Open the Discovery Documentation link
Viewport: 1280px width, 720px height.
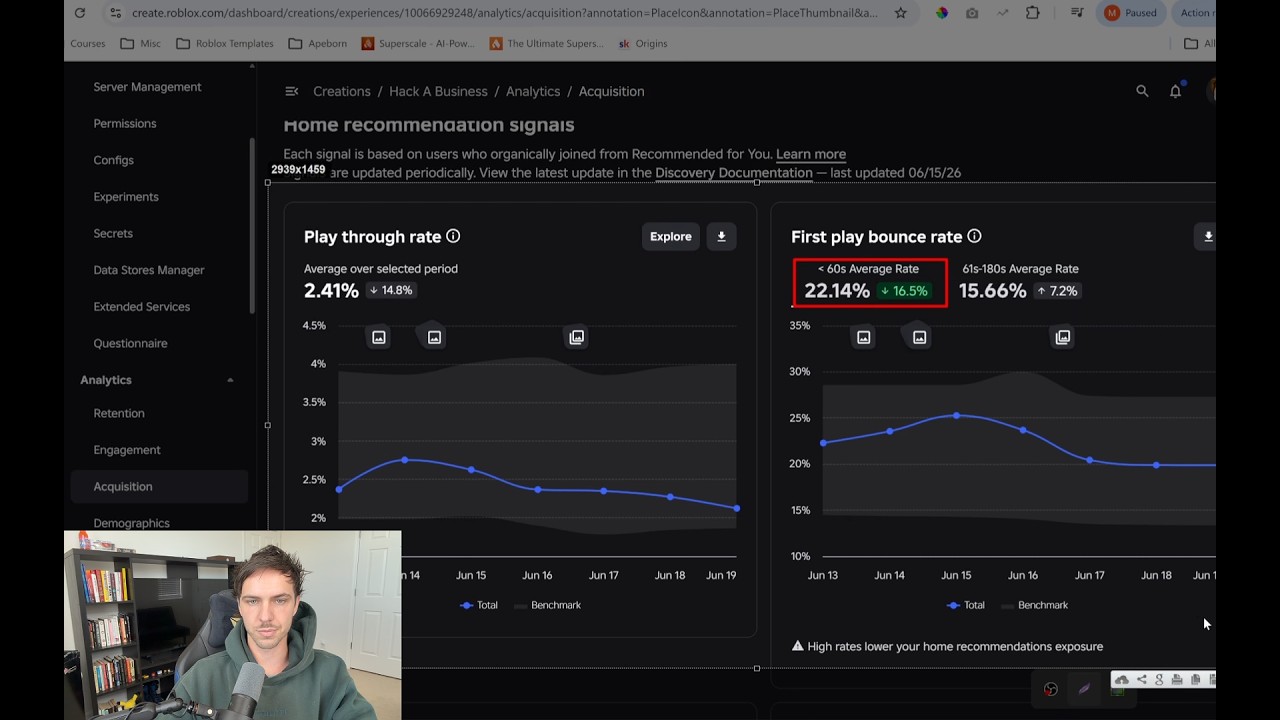point(734,173)
